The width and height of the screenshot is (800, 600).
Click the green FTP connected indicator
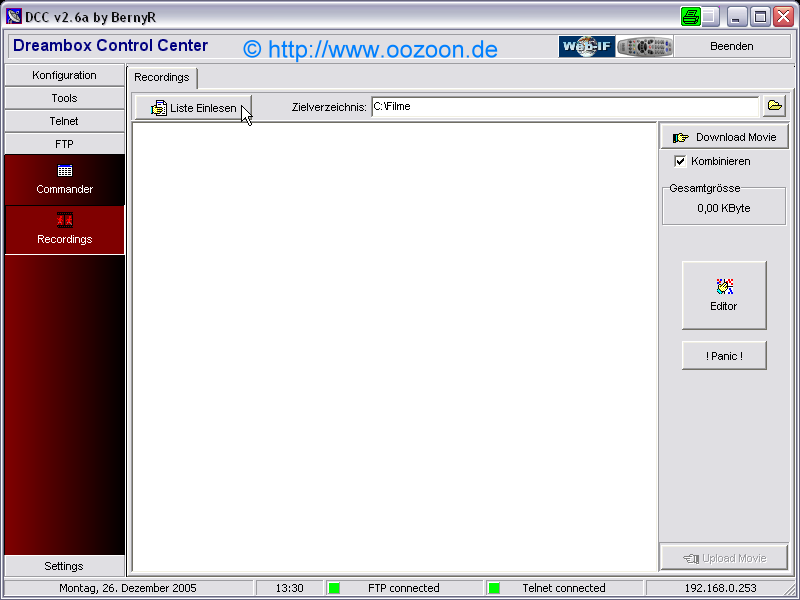pyautogui.click(x=334, y=588)
